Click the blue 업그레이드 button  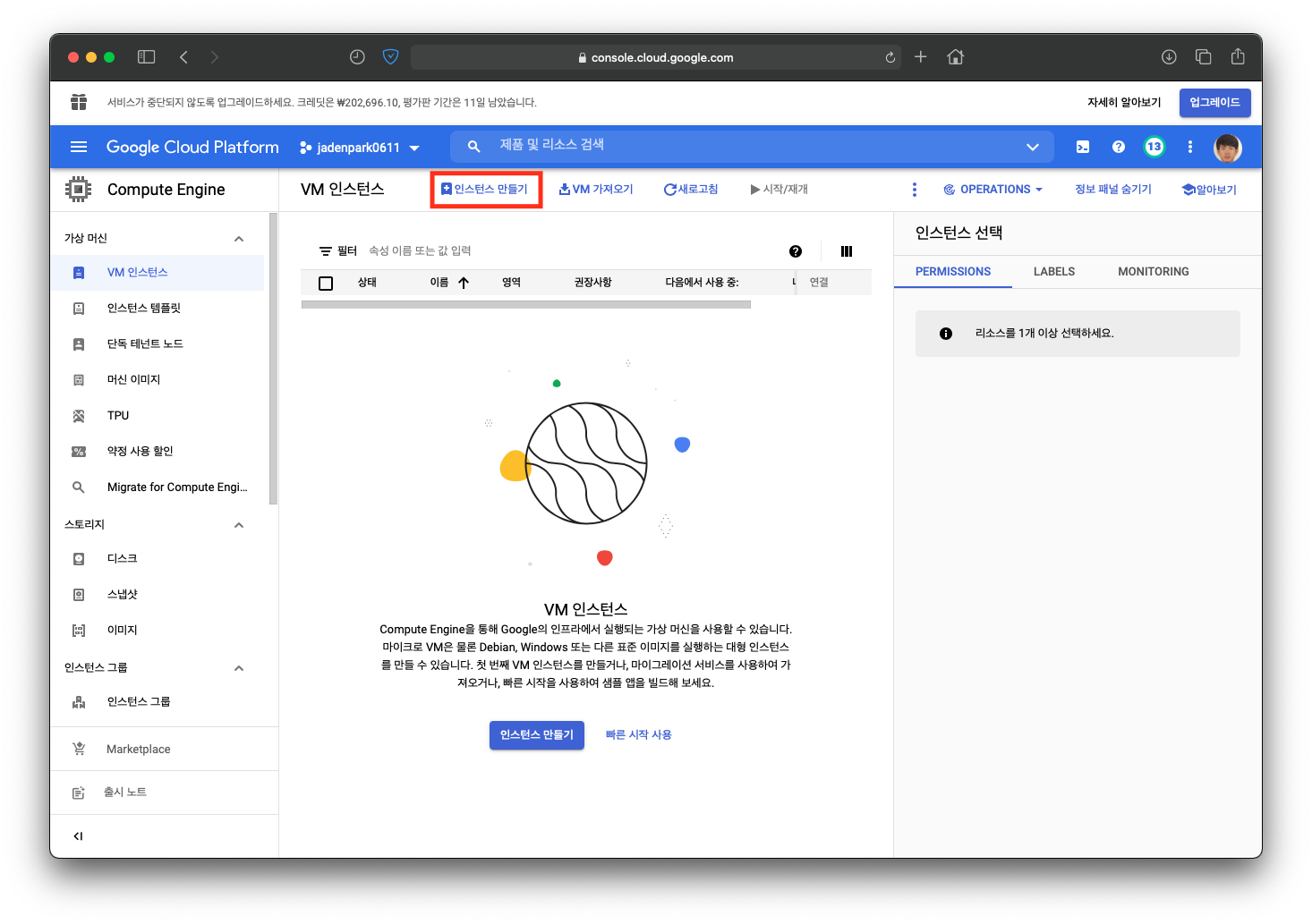(x=1214, y=103)
